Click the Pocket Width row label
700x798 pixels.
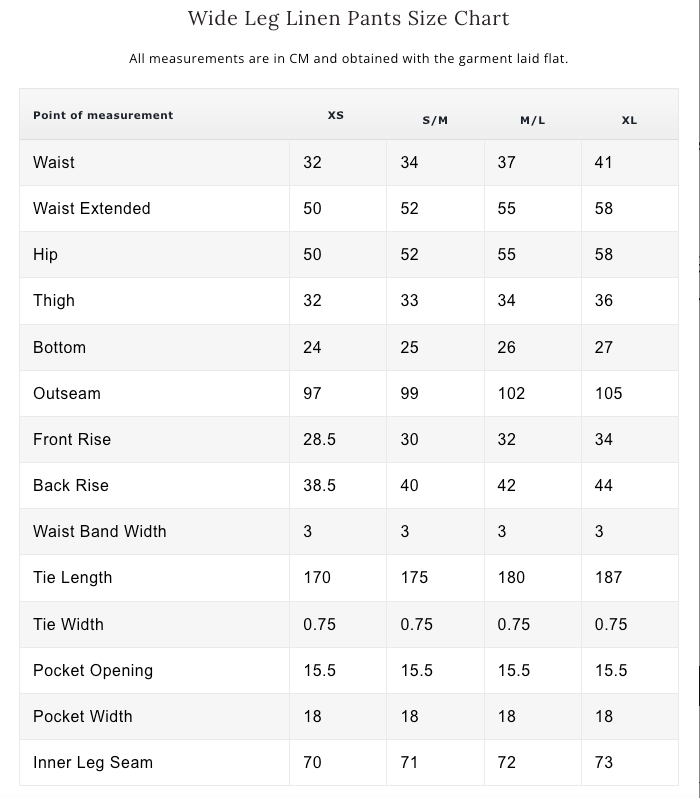(x=83, y=717)
